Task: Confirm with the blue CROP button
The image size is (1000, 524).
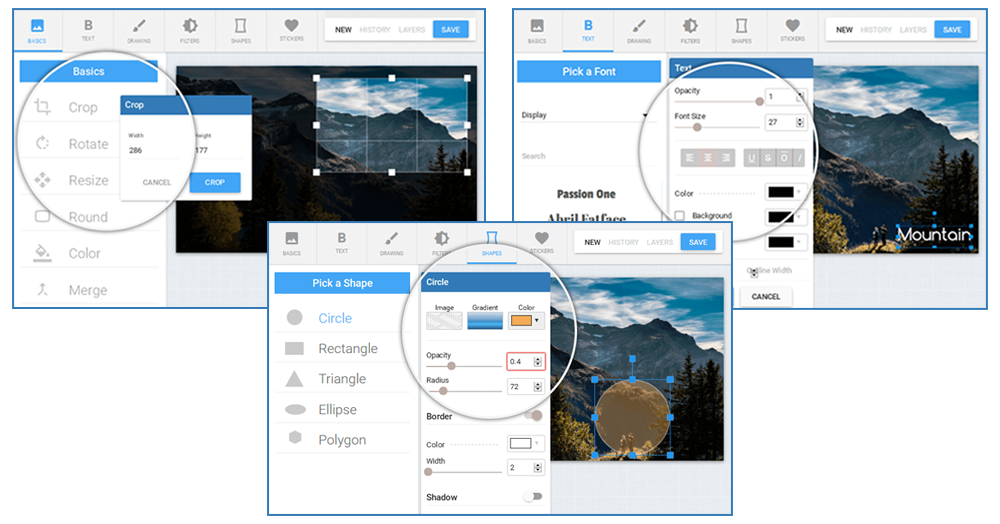Action: click(x=214, y=182)
